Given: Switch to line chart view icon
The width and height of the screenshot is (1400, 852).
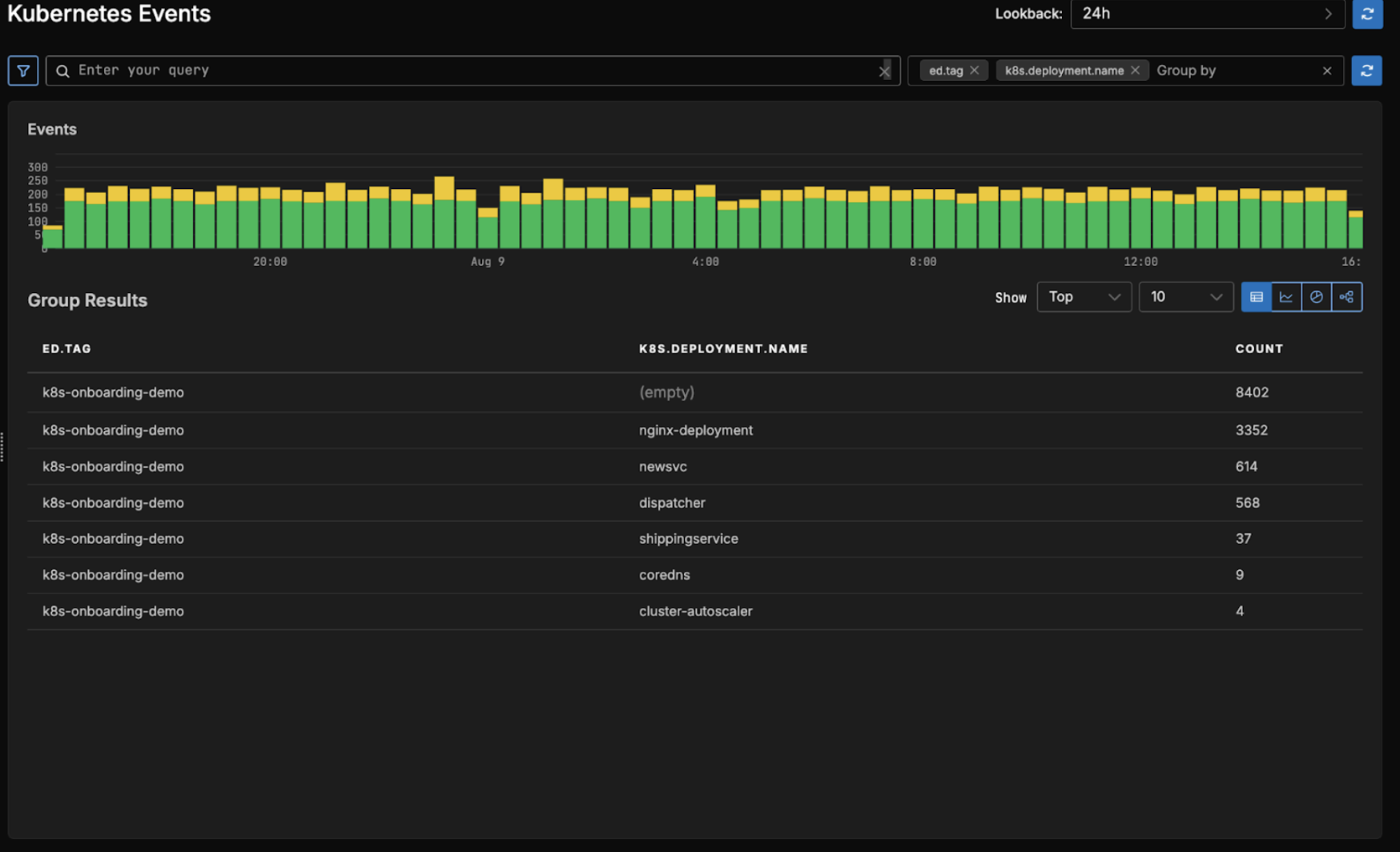Looking at the screenshot, I should (x=1286, y=297).
